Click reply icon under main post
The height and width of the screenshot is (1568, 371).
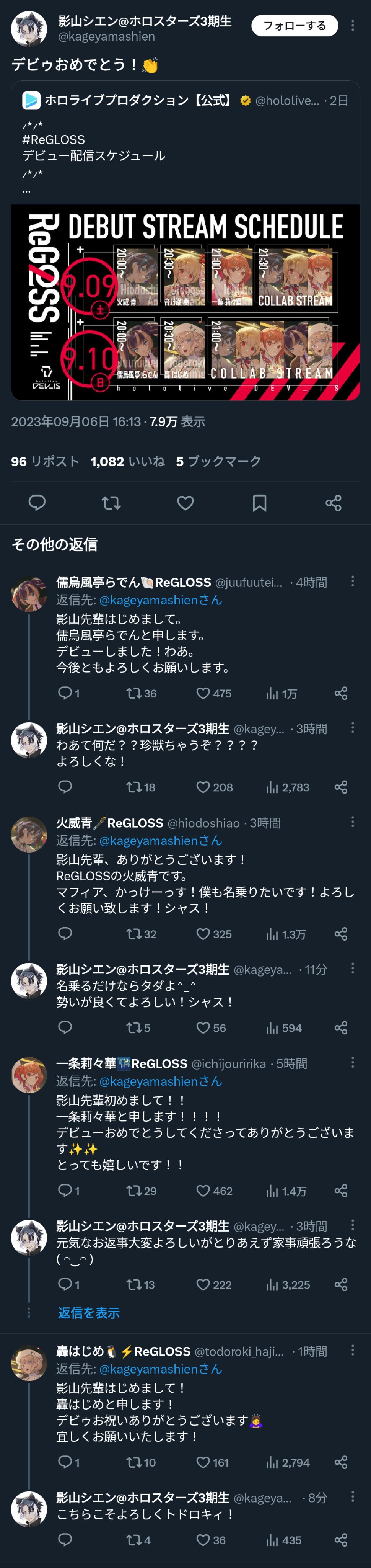click(37, 503)
